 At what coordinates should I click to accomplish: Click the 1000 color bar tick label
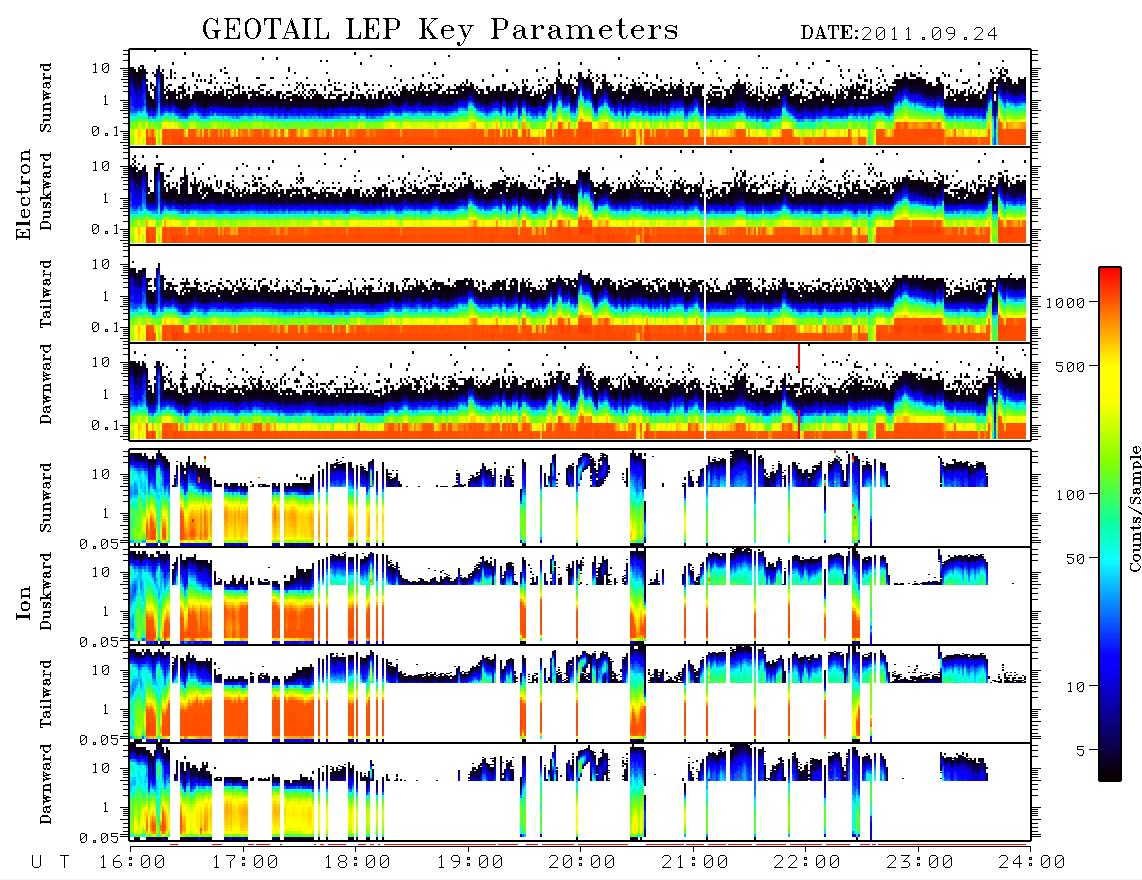pyautogui.click(x=1065, y=302)
